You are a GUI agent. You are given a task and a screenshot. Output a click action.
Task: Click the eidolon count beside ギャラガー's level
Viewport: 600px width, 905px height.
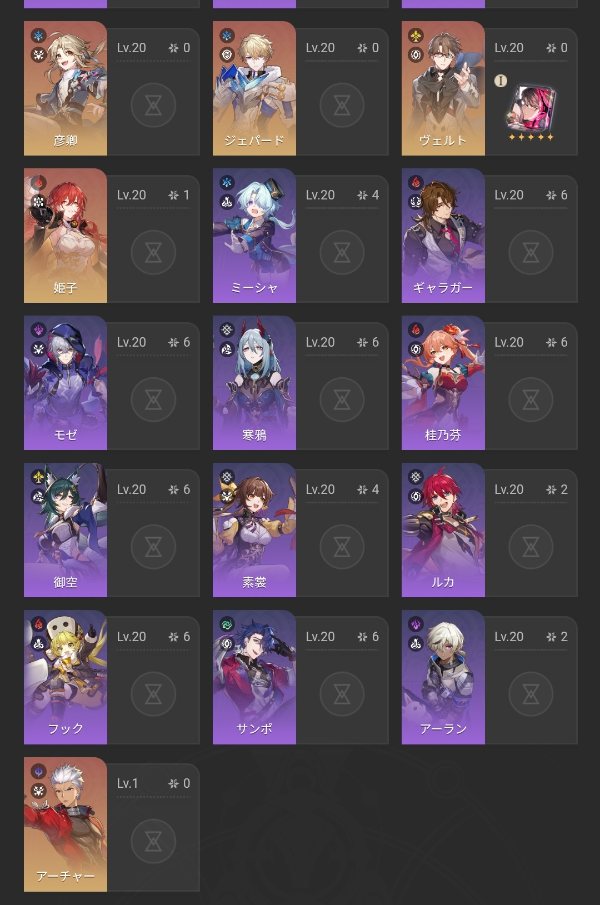(557, 195)
